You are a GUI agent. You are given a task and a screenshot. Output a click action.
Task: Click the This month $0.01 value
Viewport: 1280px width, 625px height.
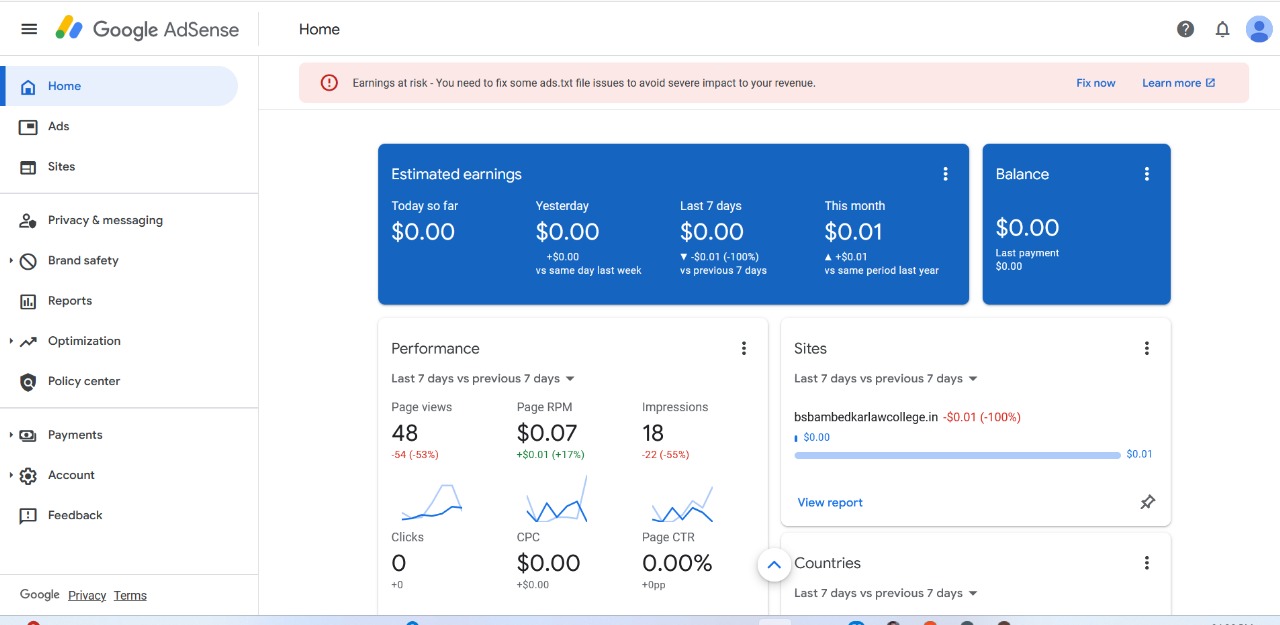(x=854, y=232)
